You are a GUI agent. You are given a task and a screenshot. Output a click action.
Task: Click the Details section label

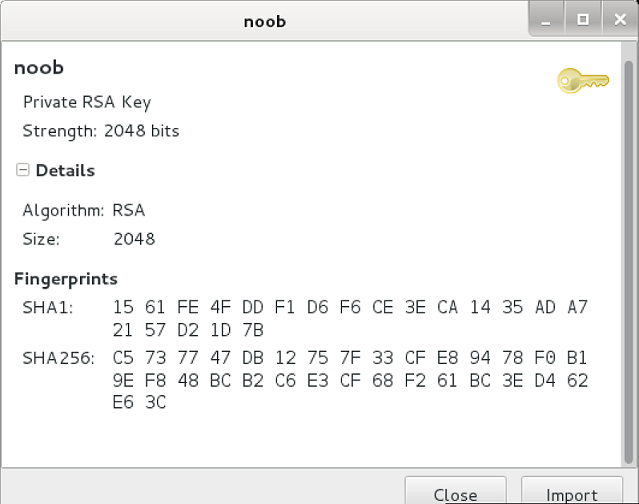point(65,170)
